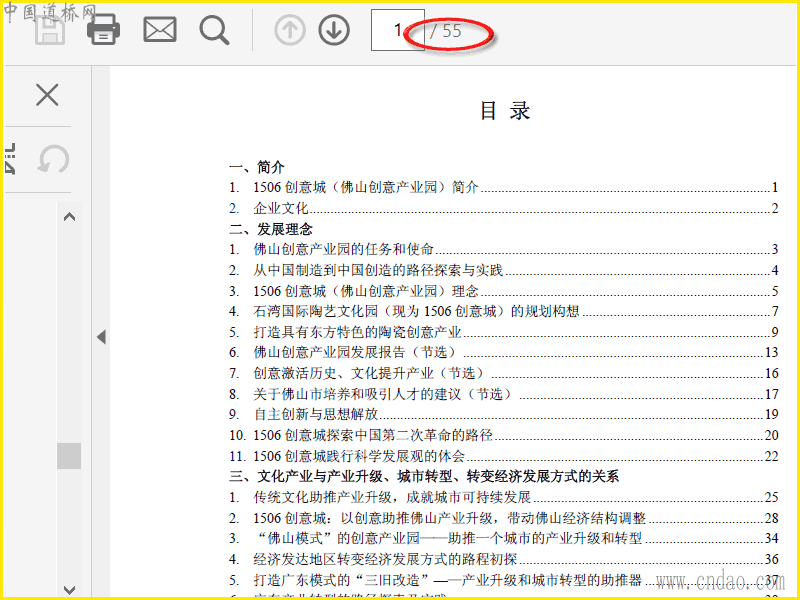The width and height of the screenshot is (800, 600).
Task: Click the save (floppy disk) icon
Action: (x=49, y=30)
